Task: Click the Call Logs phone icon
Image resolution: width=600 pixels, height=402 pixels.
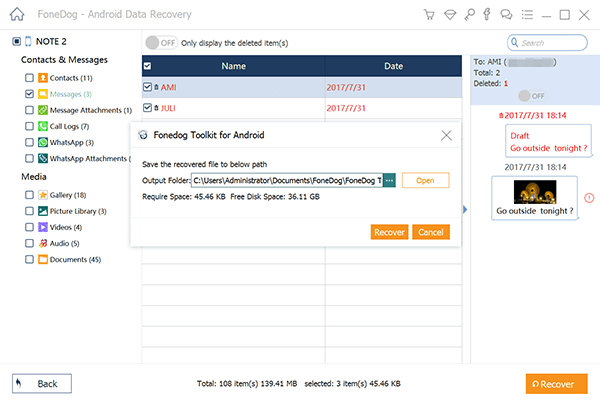Action: coord(43,126)
